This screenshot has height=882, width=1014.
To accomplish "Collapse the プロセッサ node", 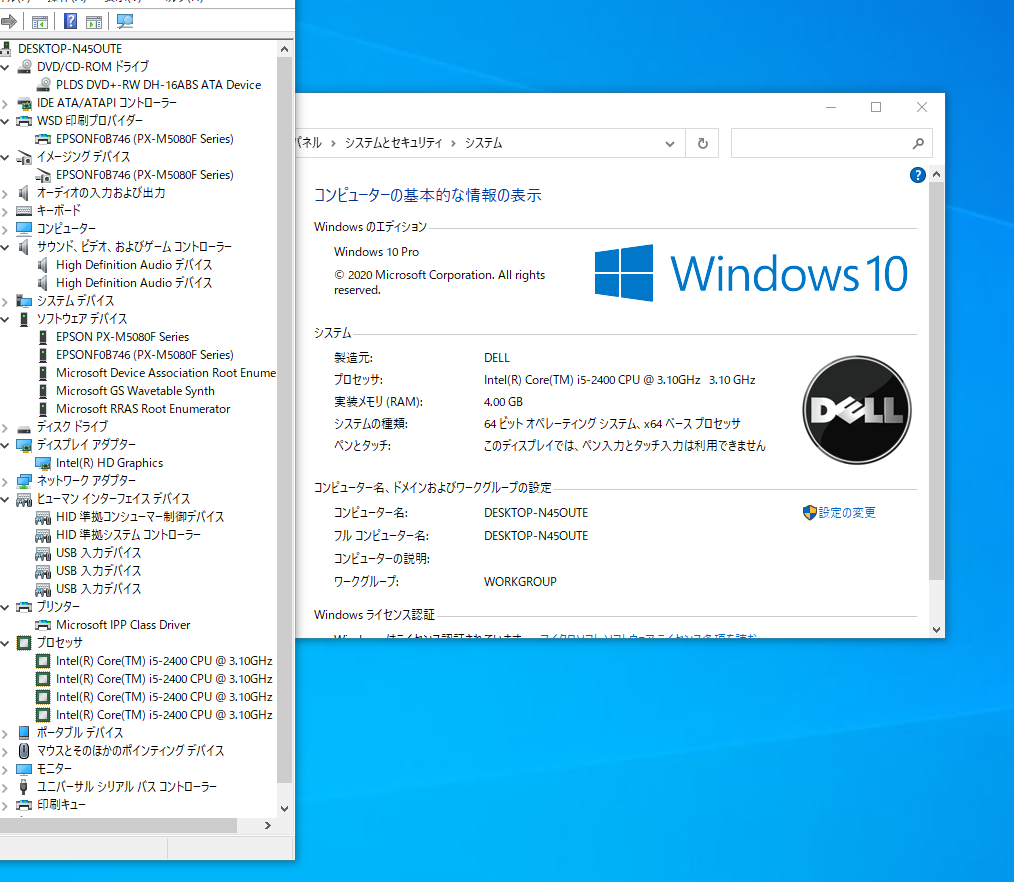I will point(5,643).
